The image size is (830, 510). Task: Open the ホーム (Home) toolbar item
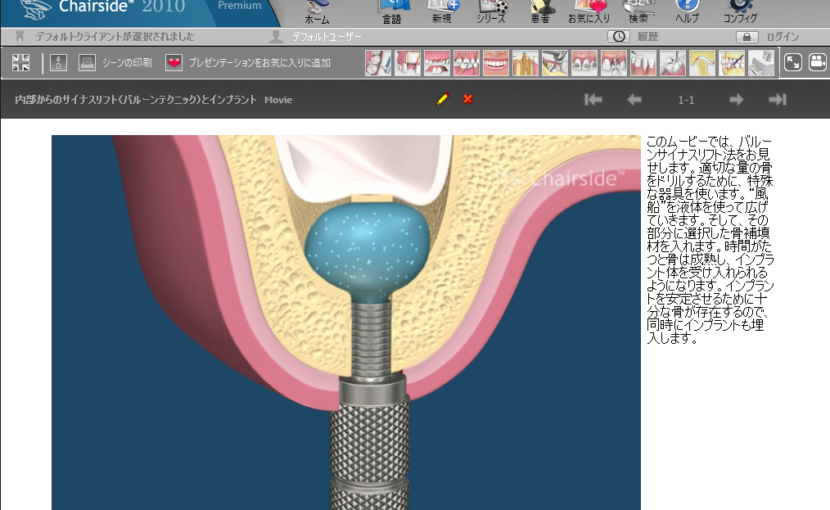tap(317, 11)
